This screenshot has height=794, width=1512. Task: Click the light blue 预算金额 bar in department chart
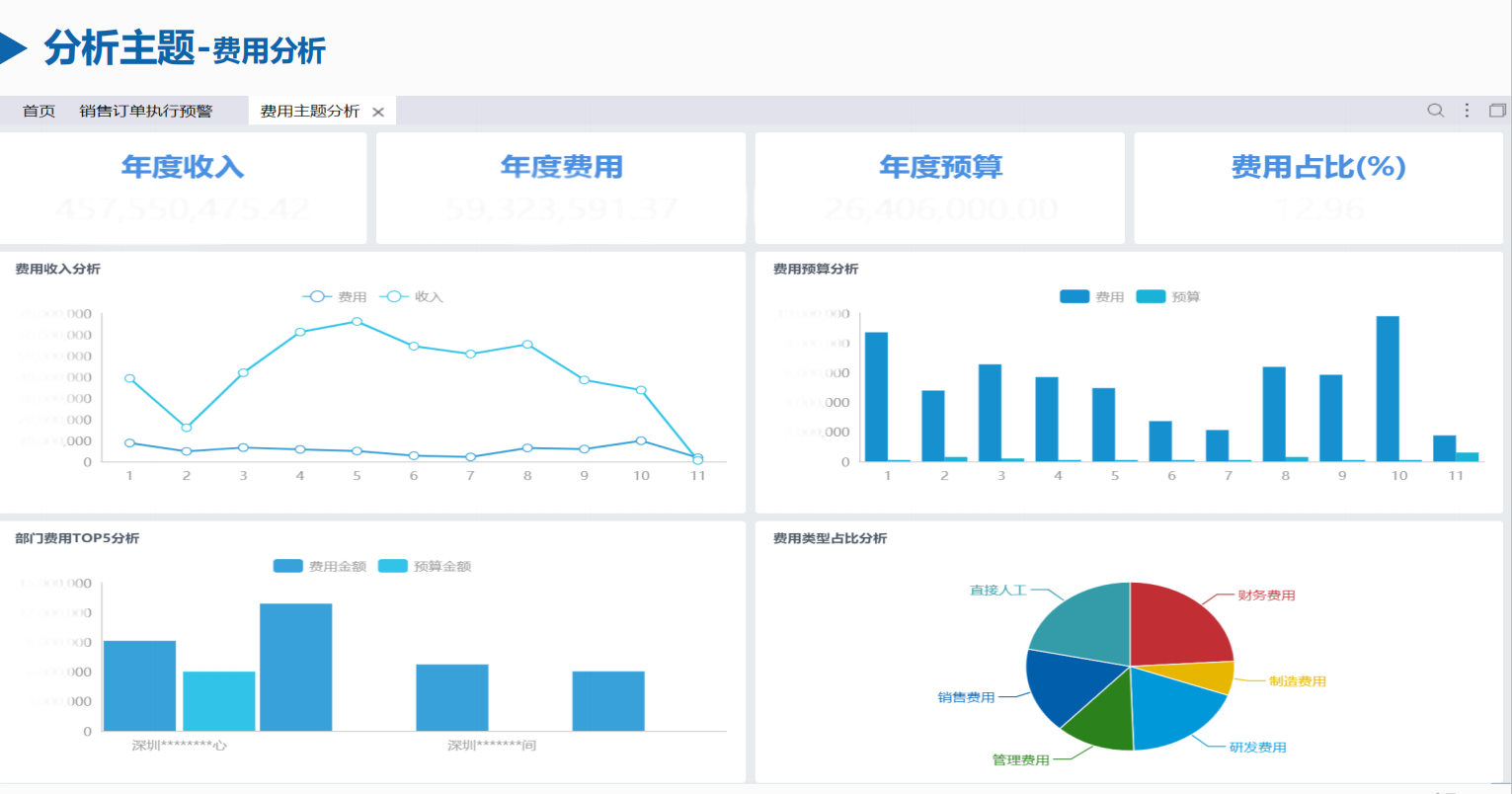[x=219, y=701]
